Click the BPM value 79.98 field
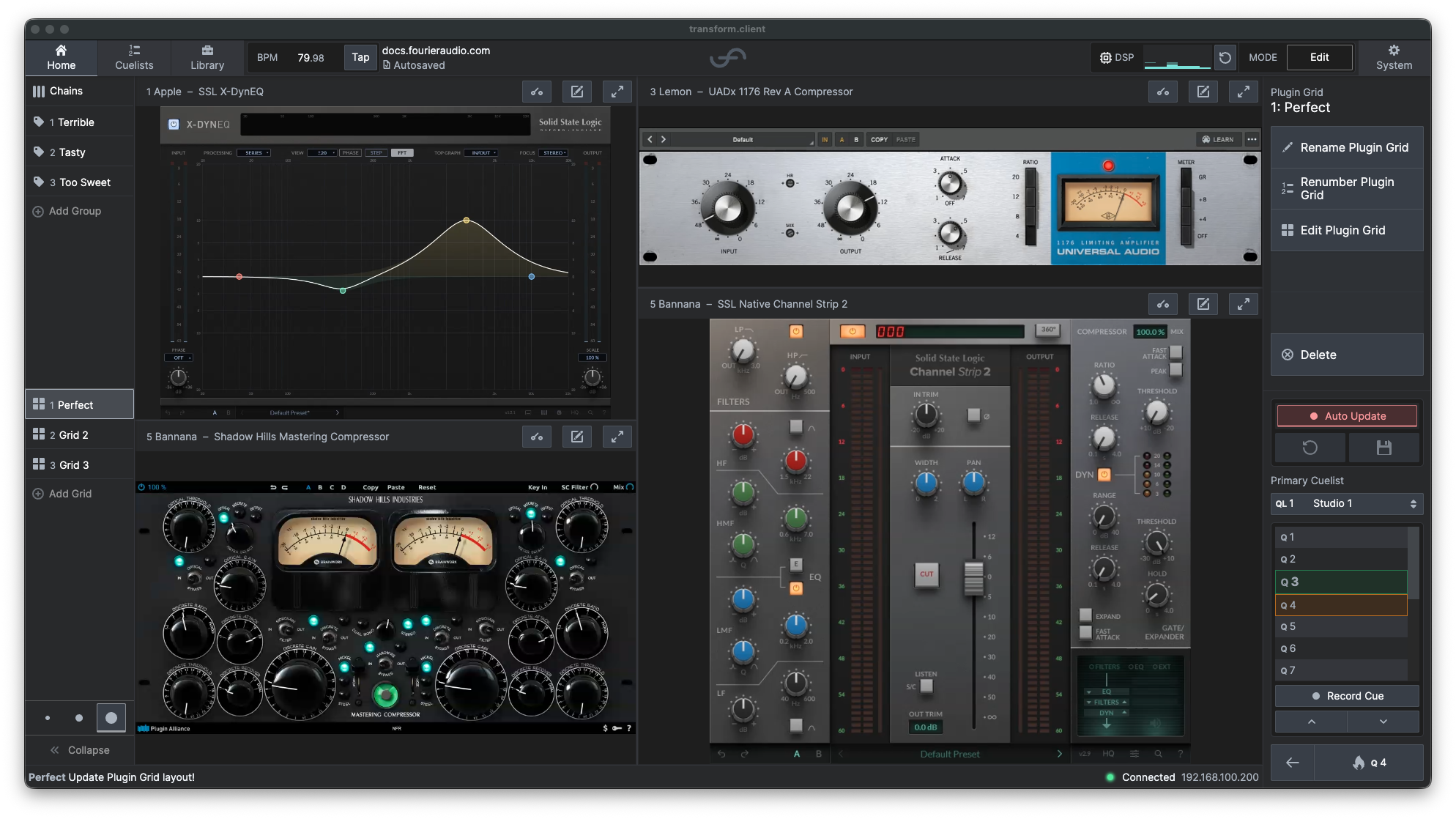Viewport: 1456px width, 819px height. pyautogui.click(x=311, y=58)
